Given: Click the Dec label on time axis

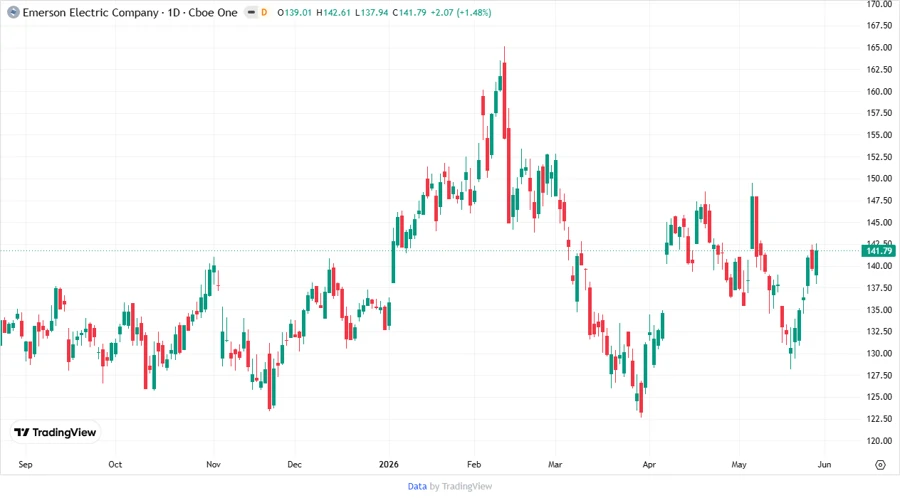Looking at the screenshot, I should [x=294, y=464].
